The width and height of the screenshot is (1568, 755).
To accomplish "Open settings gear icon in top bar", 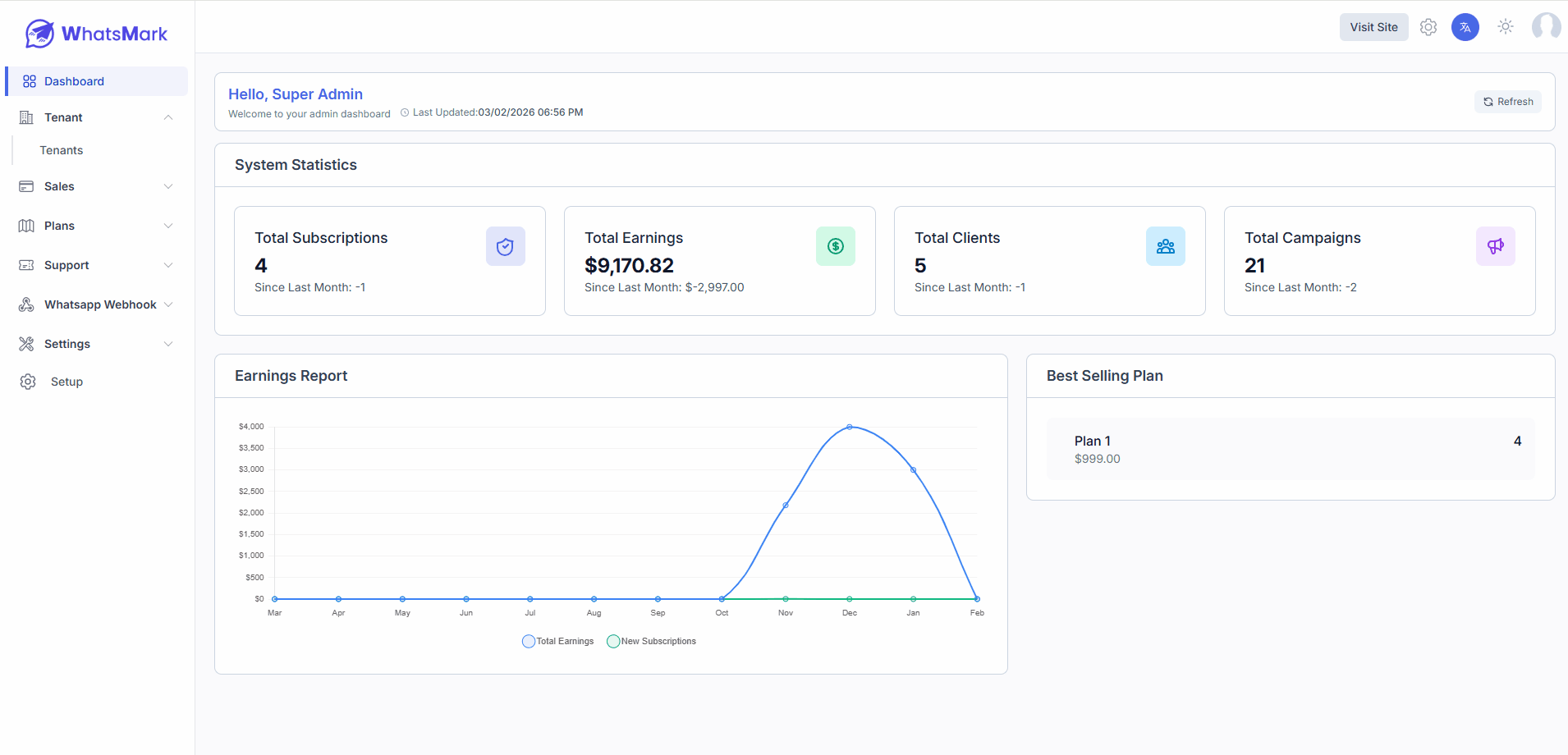I will point(1428,27).
